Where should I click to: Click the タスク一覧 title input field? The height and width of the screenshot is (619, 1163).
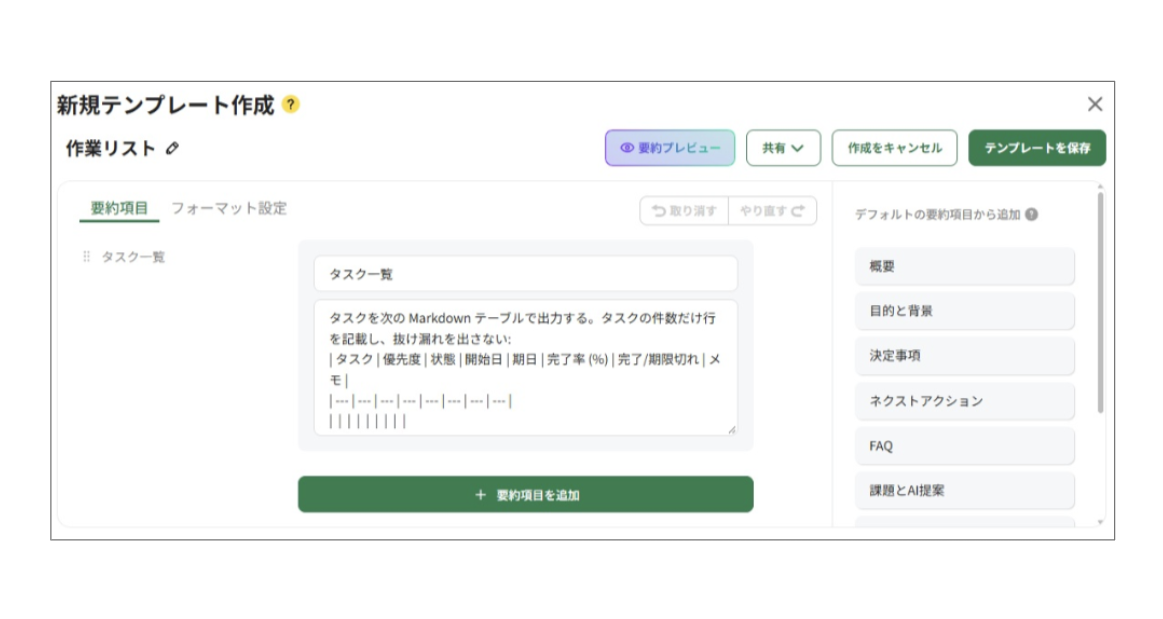point(525,274)
